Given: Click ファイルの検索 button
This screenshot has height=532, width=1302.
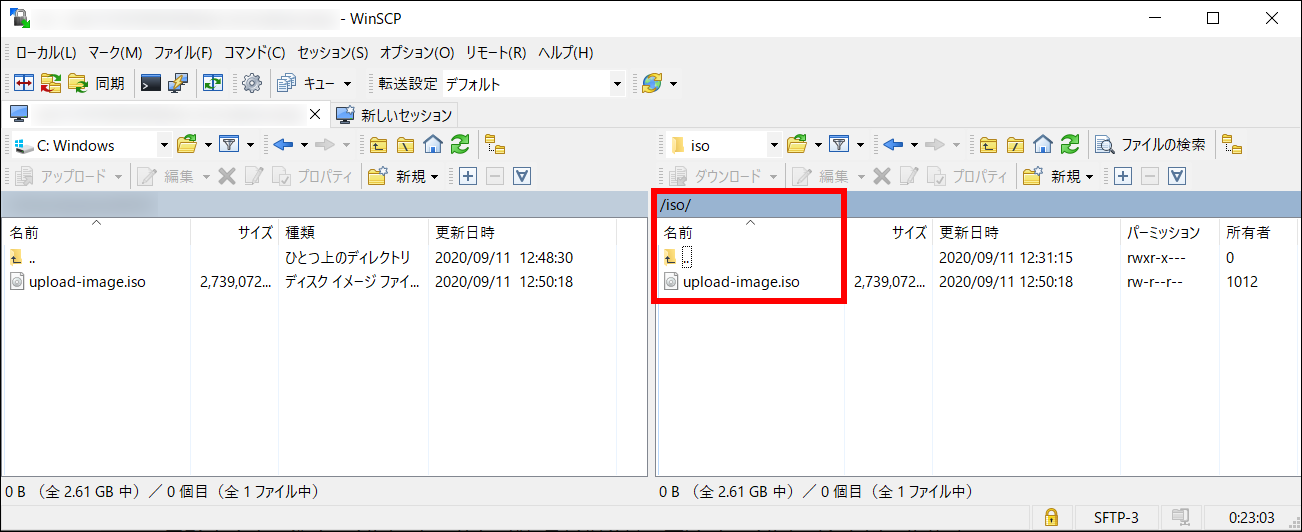Looking at the screenshot, I should coord(1151,145).
